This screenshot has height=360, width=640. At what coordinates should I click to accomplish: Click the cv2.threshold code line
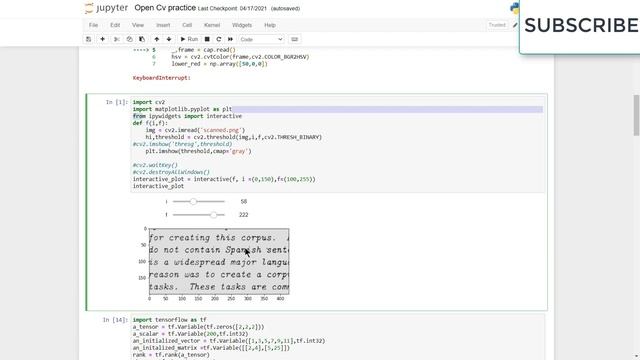[x=233, y=137]
